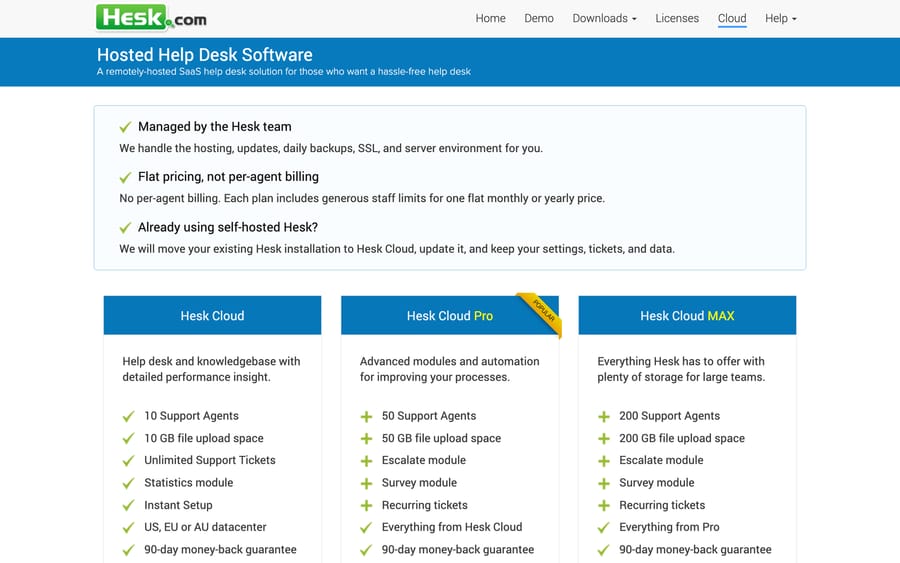This screenshot has height=563, width=900.
Task: Click the Hesk Cloud Pro plan header
Action: pyautogui.click(x=450, y=315)
